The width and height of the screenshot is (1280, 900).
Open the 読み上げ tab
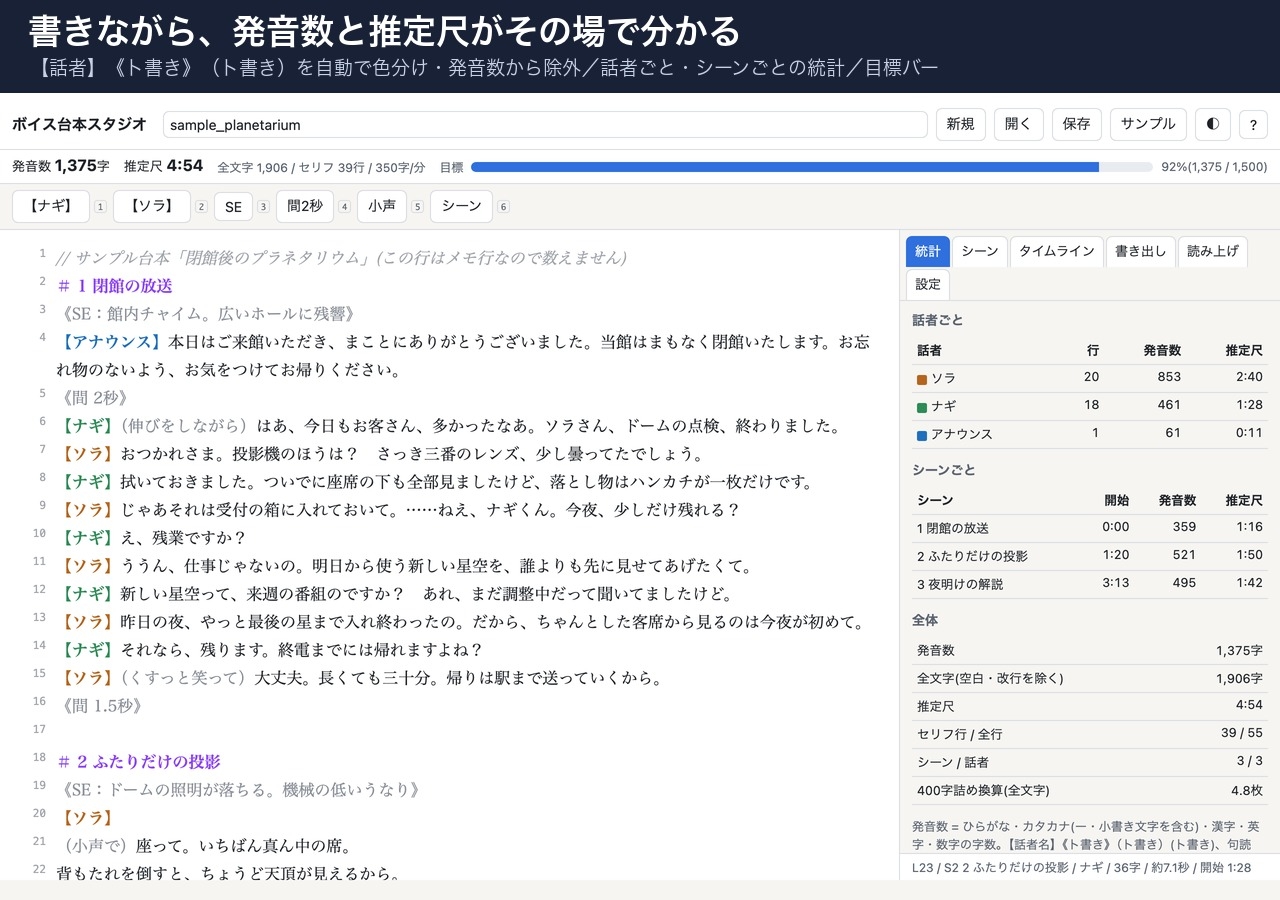click(1213, 252)
